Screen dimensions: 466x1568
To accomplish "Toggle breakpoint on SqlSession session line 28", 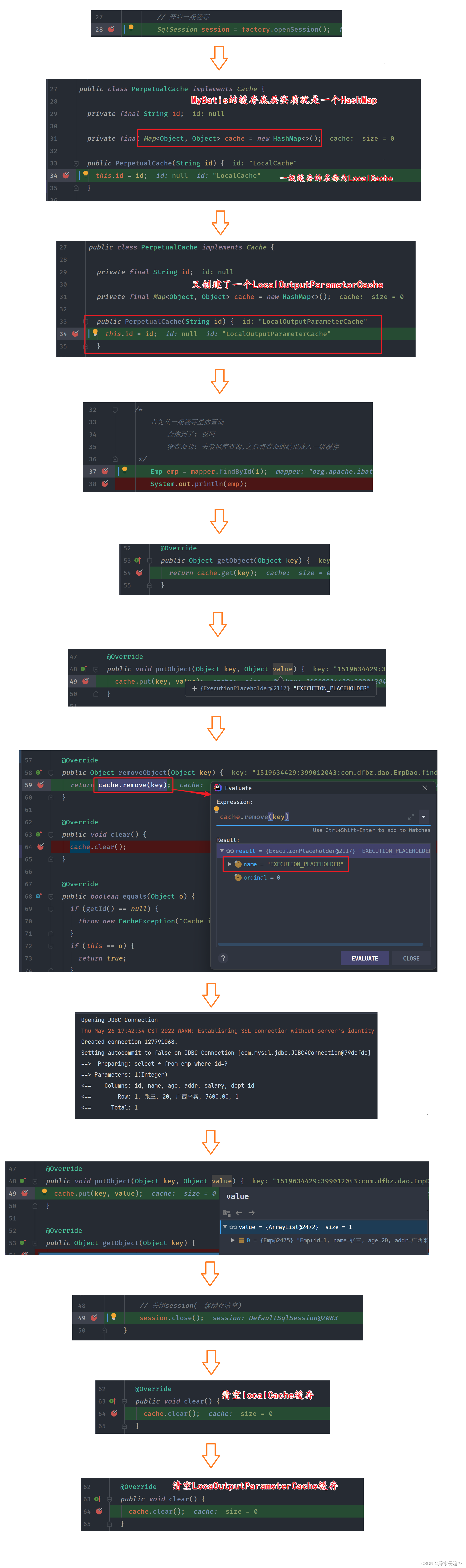I will (x=111, y=29).
